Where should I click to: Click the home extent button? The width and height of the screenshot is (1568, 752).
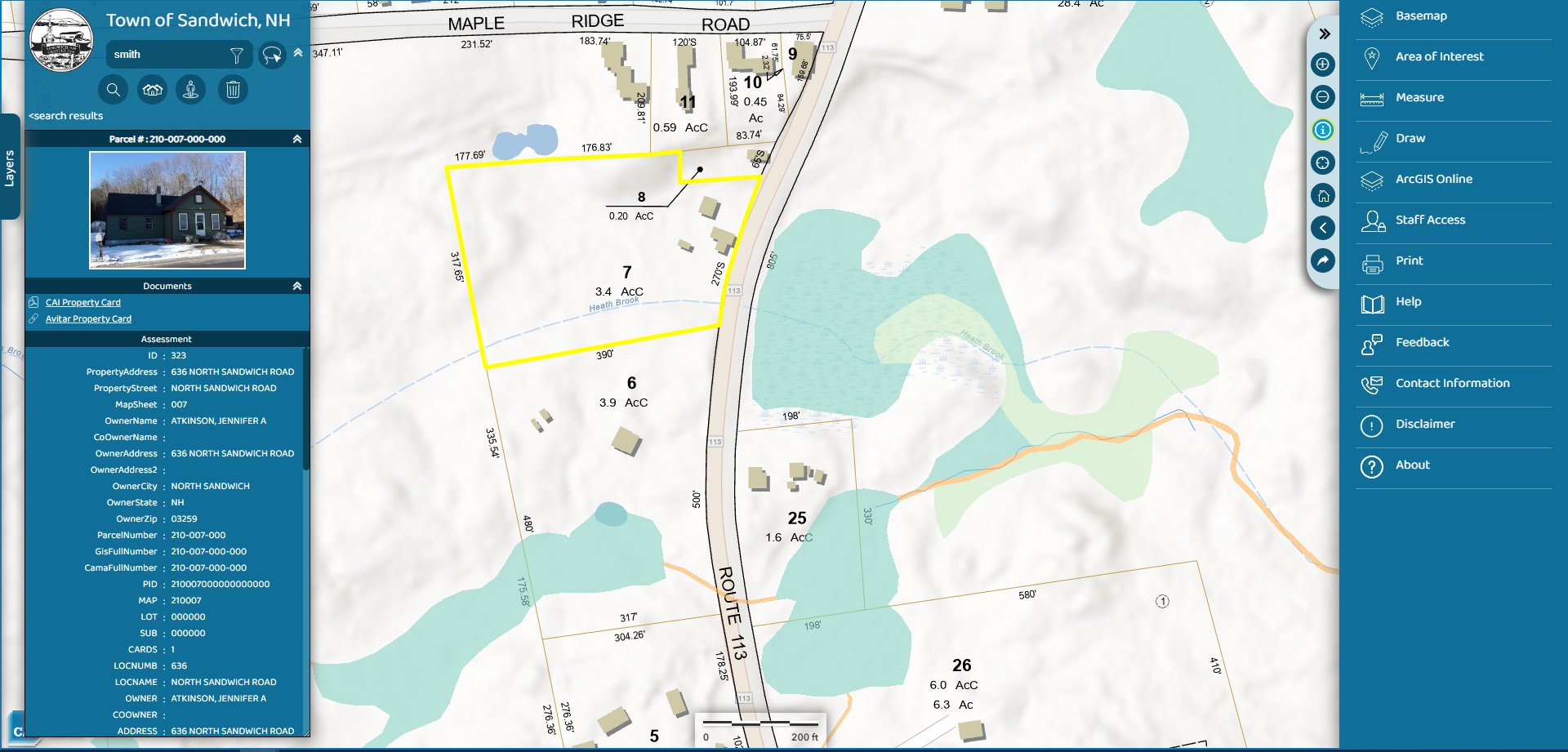click(x=1323, y=195)
